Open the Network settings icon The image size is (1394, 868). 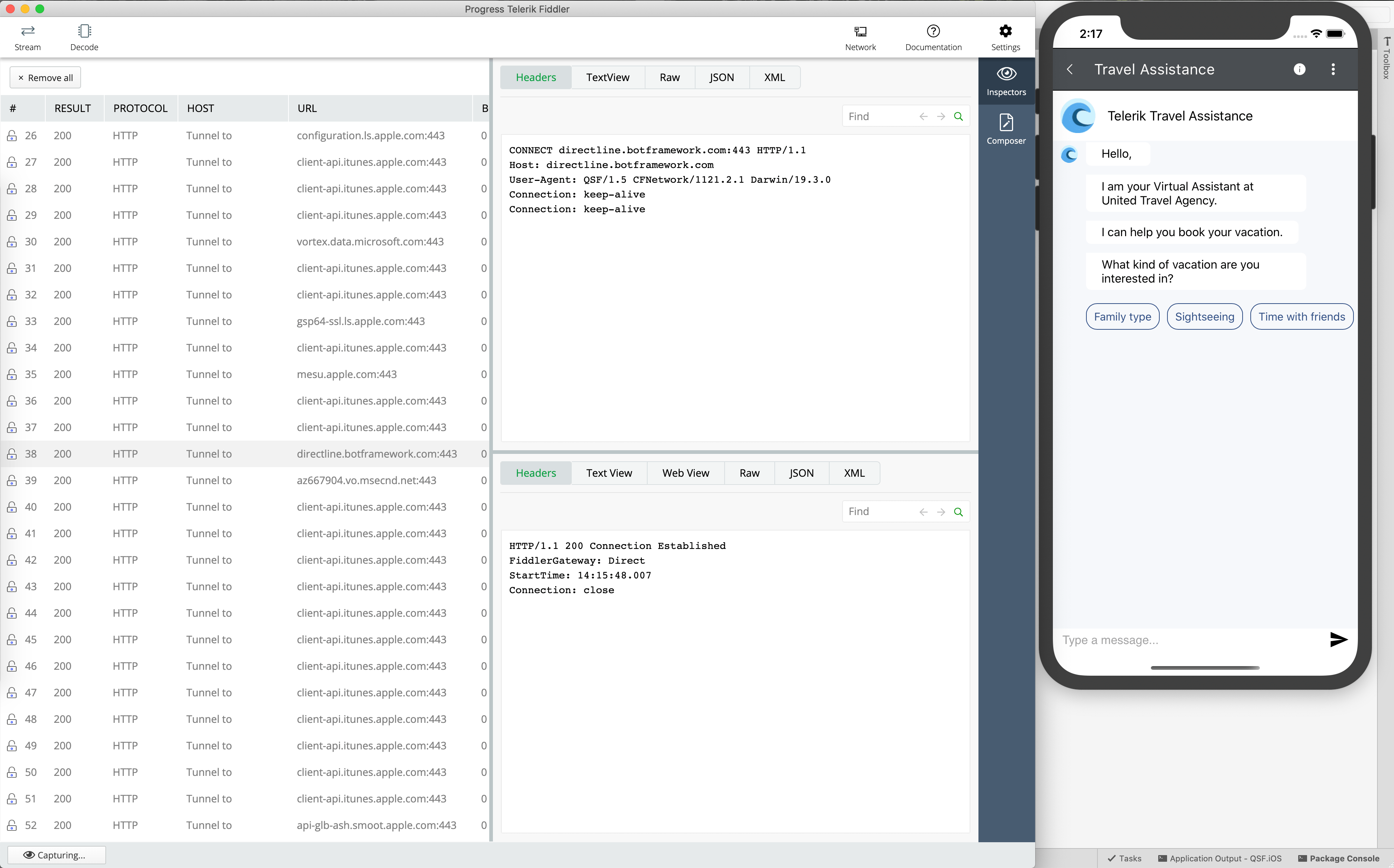click(860, 32)
